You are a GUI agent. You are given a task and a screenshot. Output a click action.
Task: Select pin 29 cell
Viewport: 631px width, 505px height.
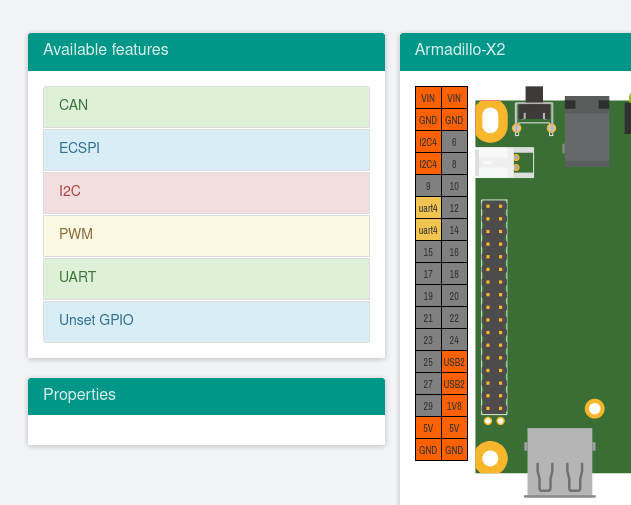click(x=428, y=406)
